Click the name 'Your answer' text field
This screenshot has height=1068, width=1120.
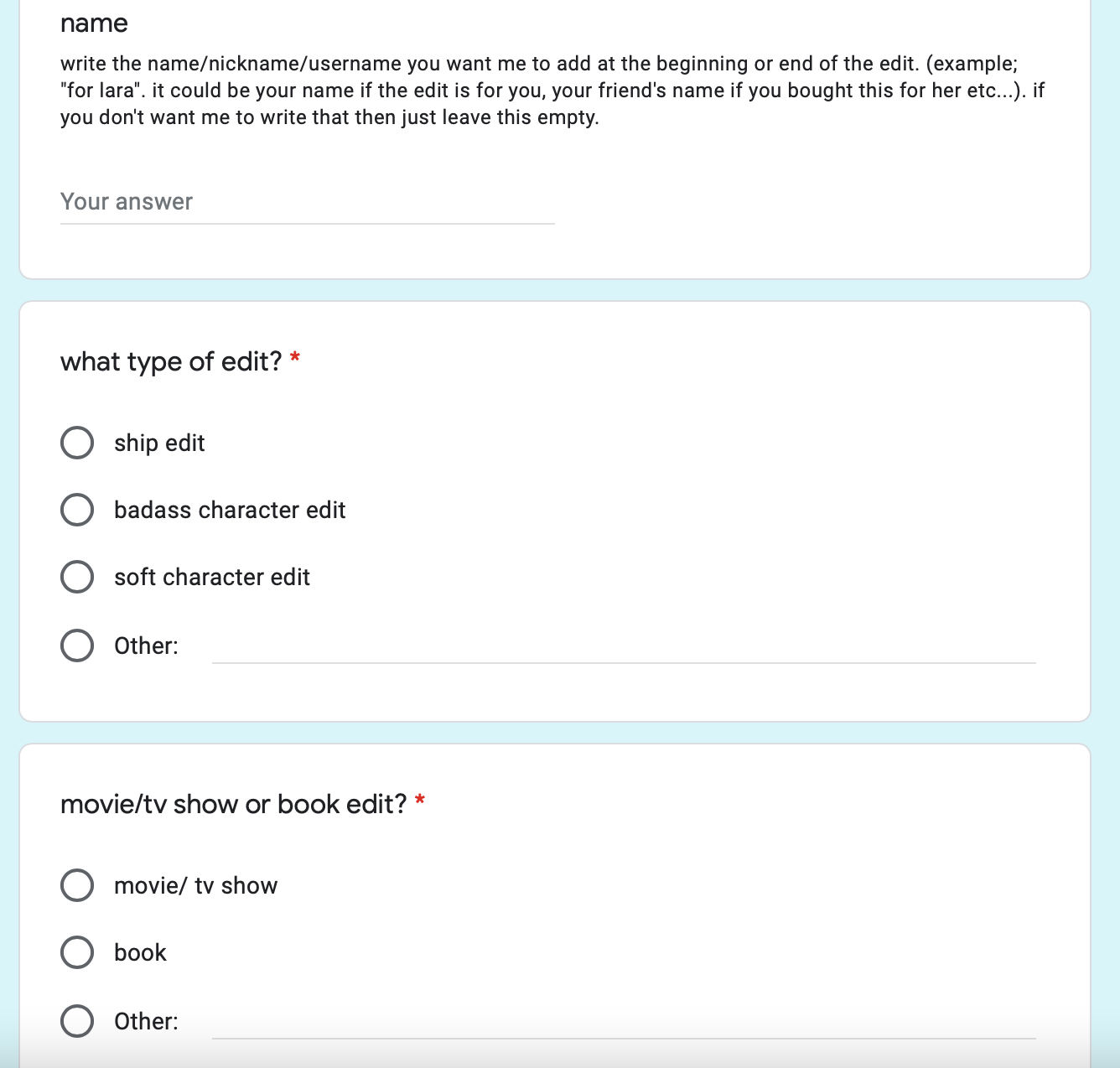point(307,202)
